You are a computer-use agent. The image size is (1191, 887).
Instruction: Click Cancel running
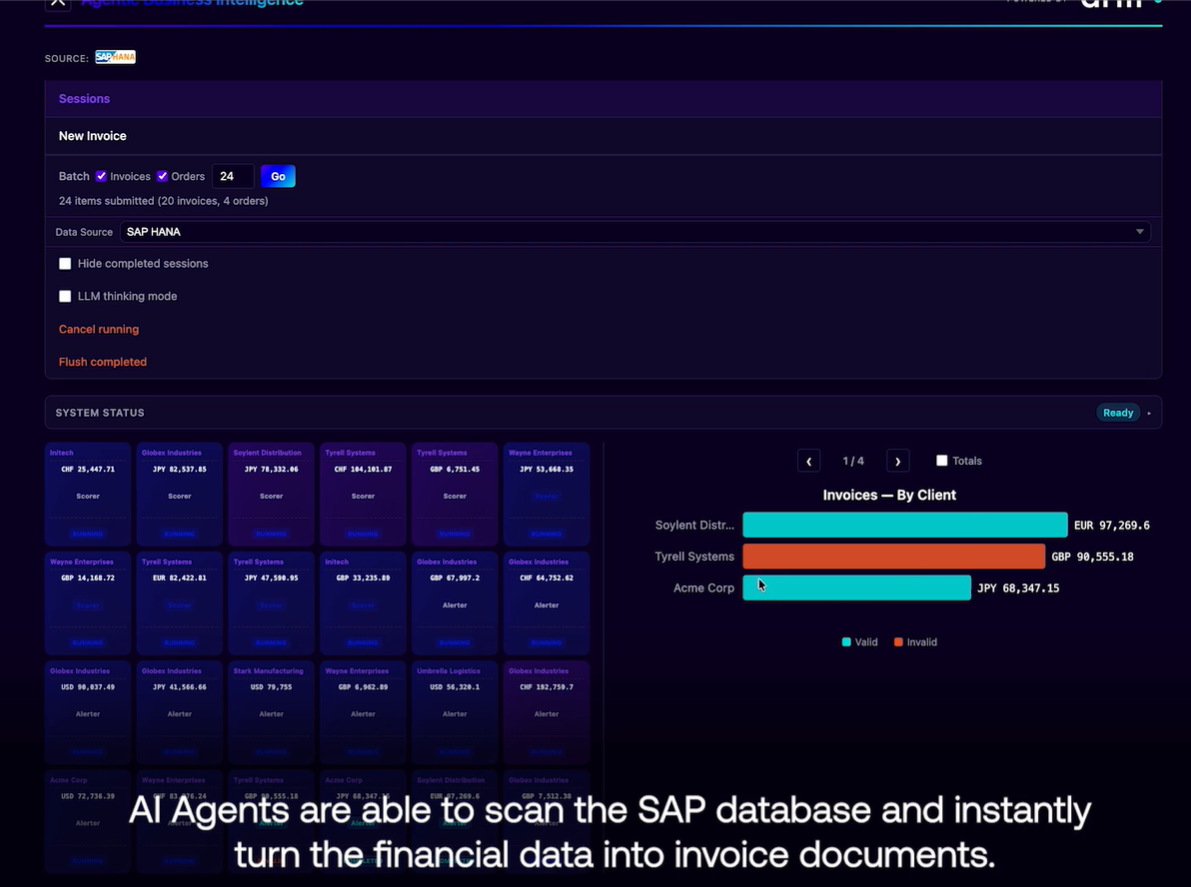coord(99,329)
